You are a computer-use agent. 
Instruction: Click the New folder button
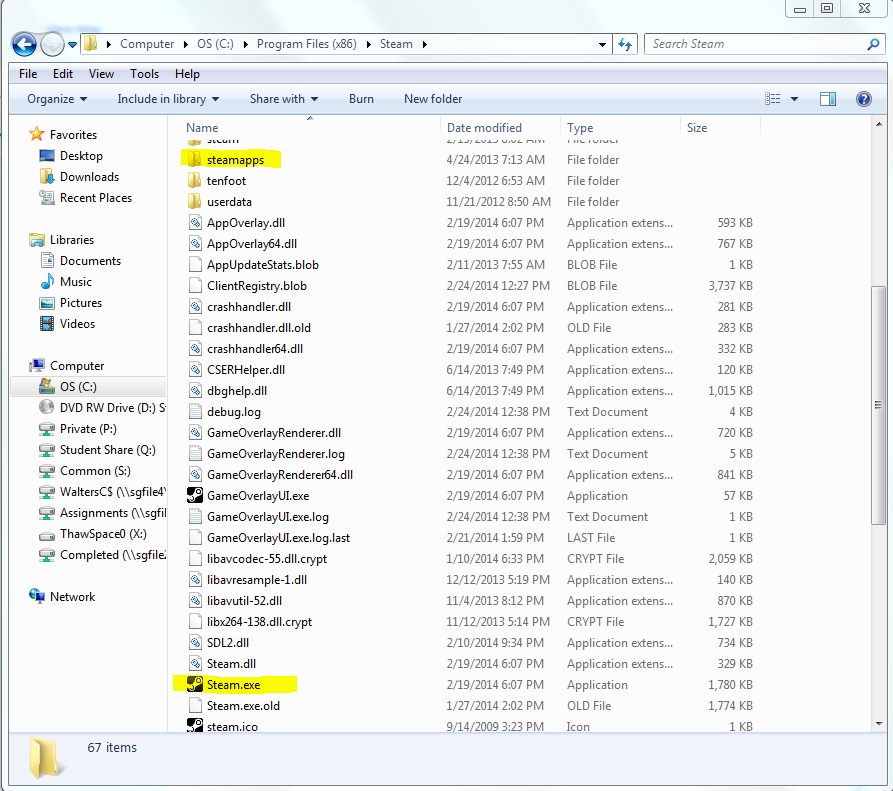(x=433, y=99)
